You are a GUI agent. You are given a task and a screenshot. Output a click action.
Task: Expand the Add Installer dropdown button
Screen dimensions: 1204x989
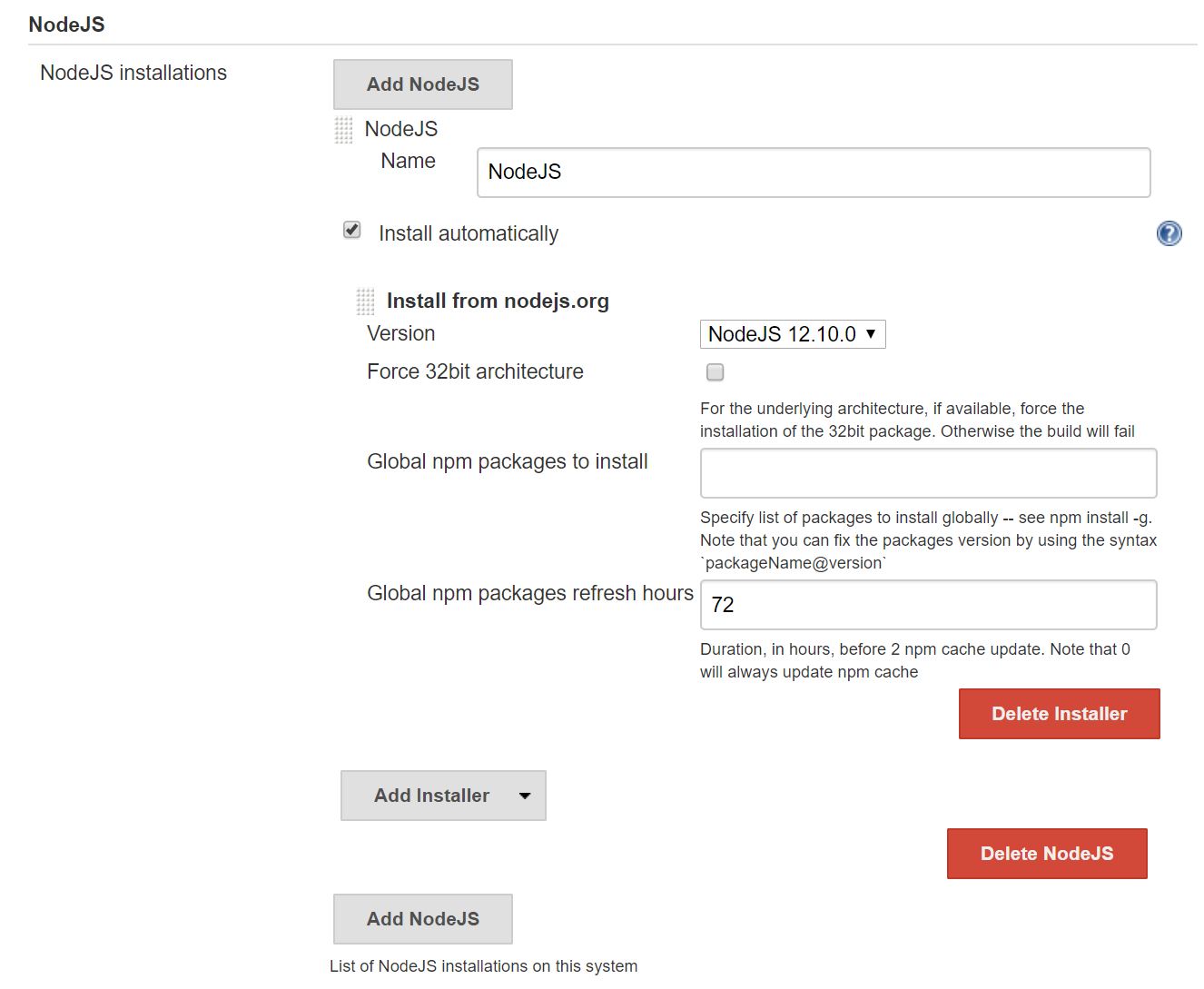click(x=443, y=796)
